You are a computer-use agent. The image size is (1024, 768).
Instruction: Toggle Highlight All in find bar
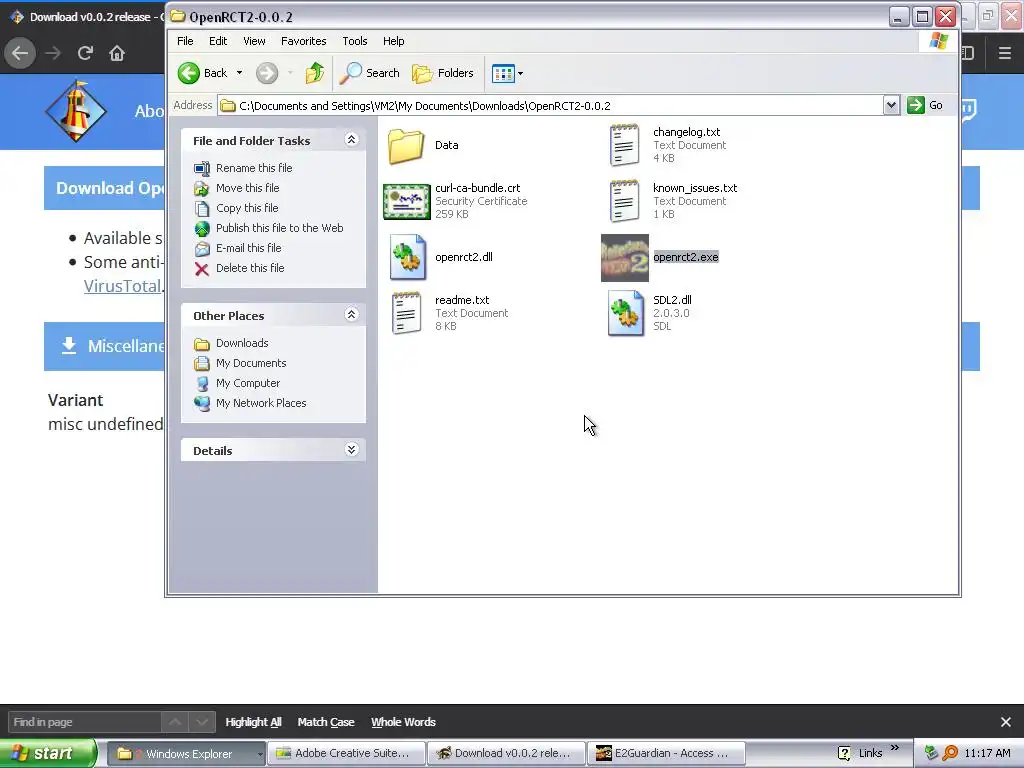pos(253,722)
